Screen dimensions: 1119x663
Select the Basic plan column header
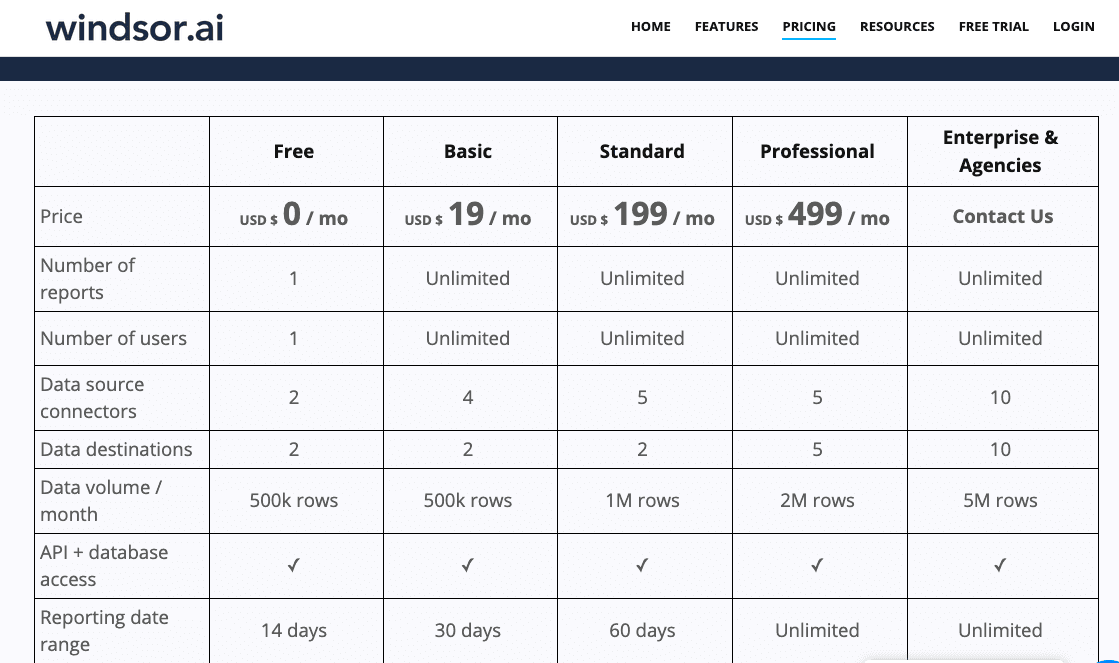tap(468, 152)
